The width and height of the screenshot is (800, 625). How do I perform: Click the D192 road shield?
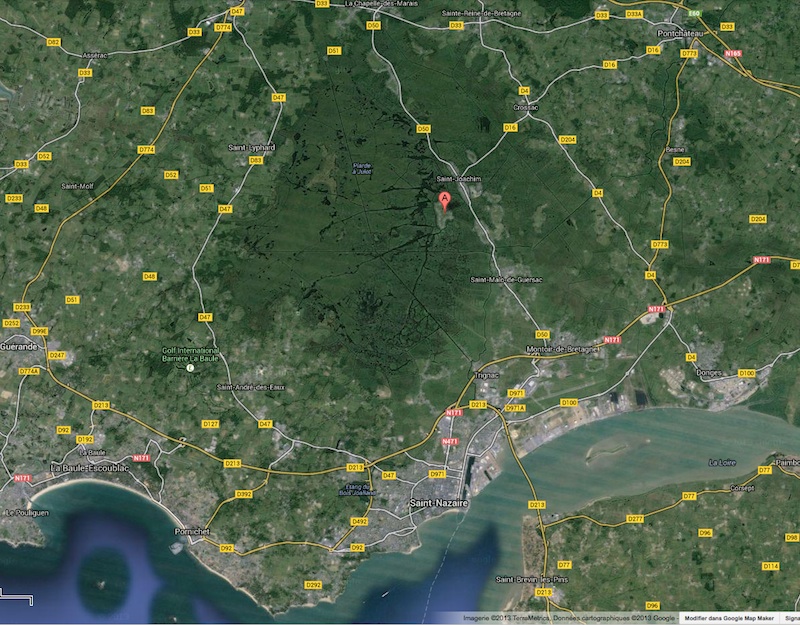pyautogui.click(x=84, y=439)
